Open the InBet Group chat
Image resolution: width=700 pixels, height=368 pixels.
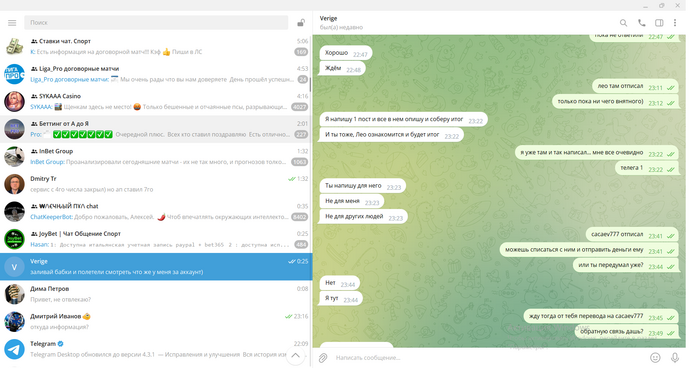click(155, 157)
